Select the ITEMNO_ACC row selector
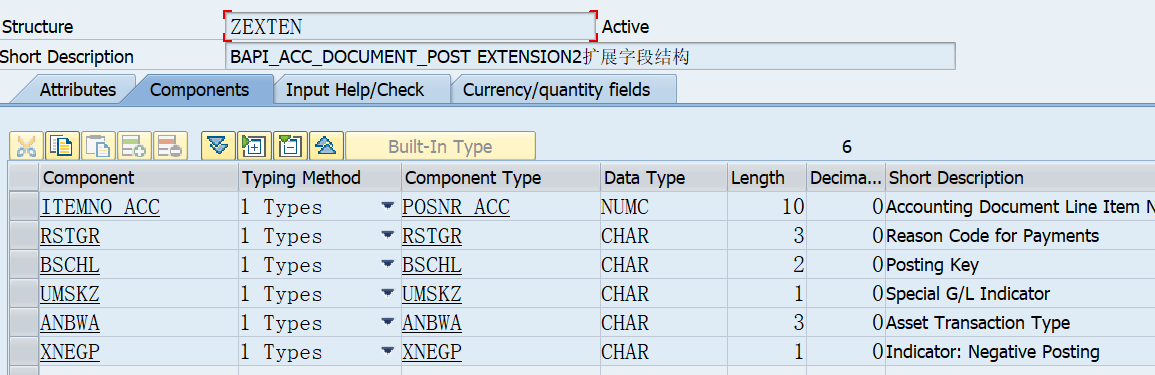Screen dimensions: 1155x375 point(24,207)
